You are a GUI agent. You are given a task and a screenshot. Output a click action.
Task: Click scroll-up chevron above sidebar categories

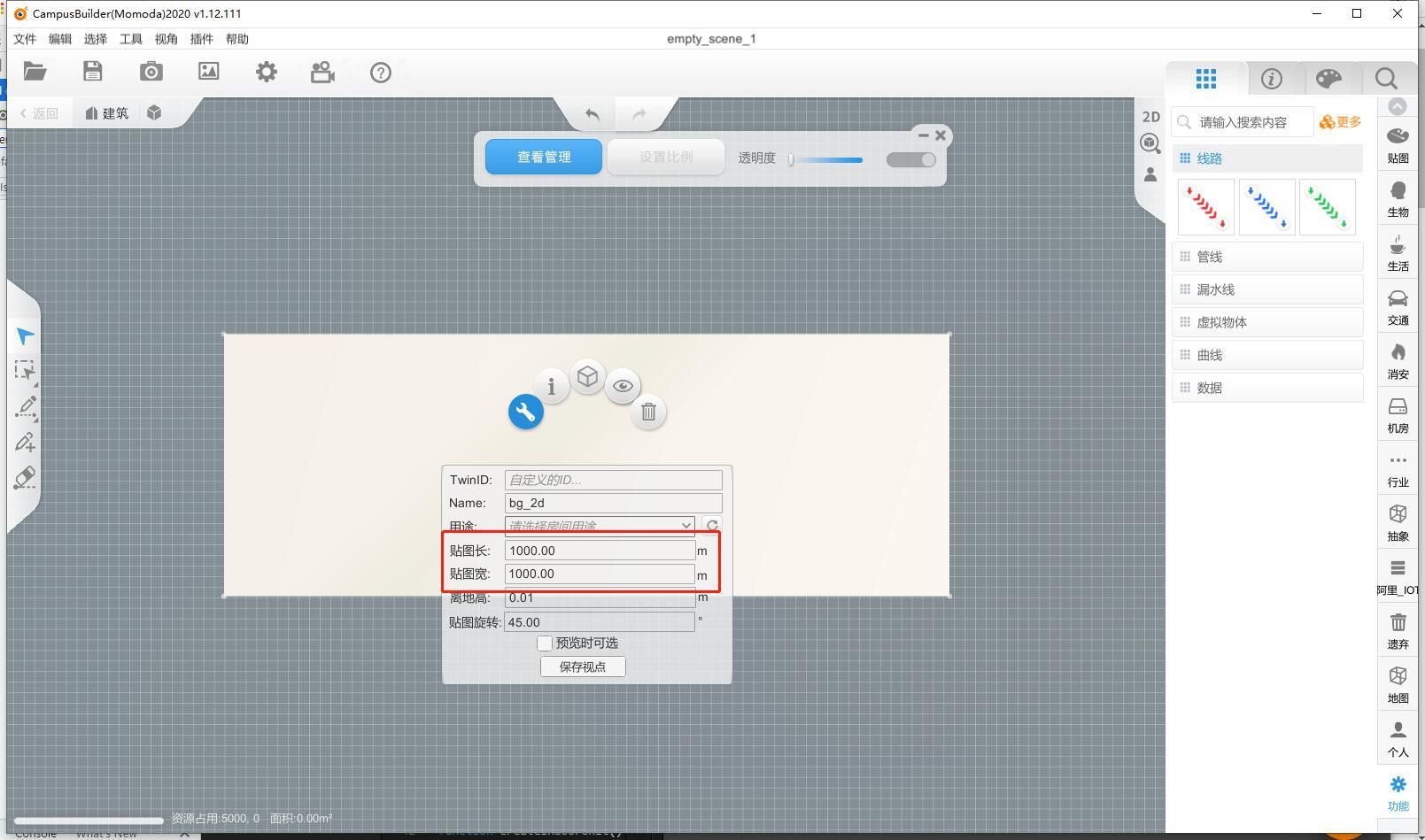[1398, 106]
